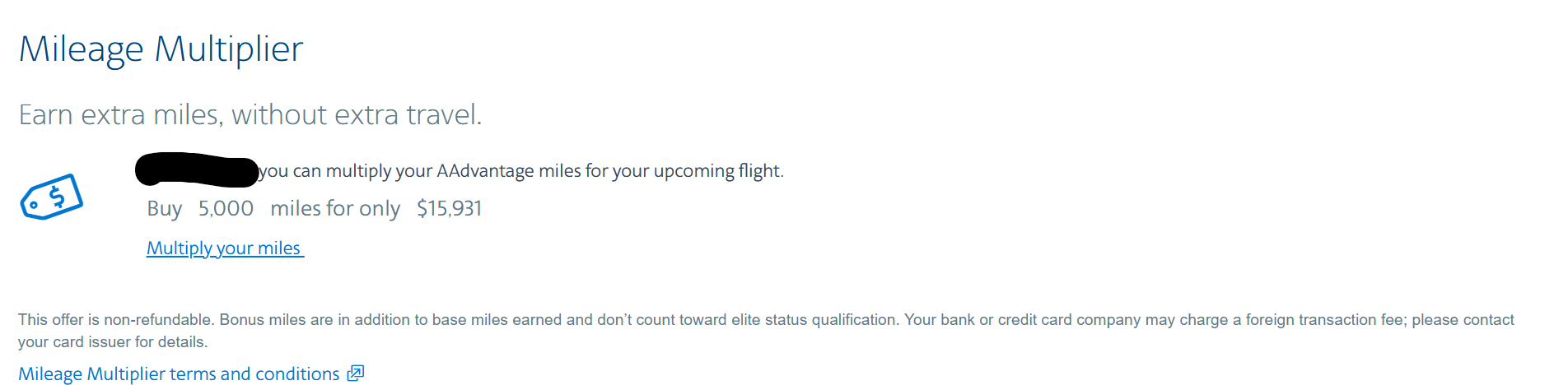The height and width of the screenshot is (385, 1568).
Task: Click the blacked-out name area
Action: [197, 170]
